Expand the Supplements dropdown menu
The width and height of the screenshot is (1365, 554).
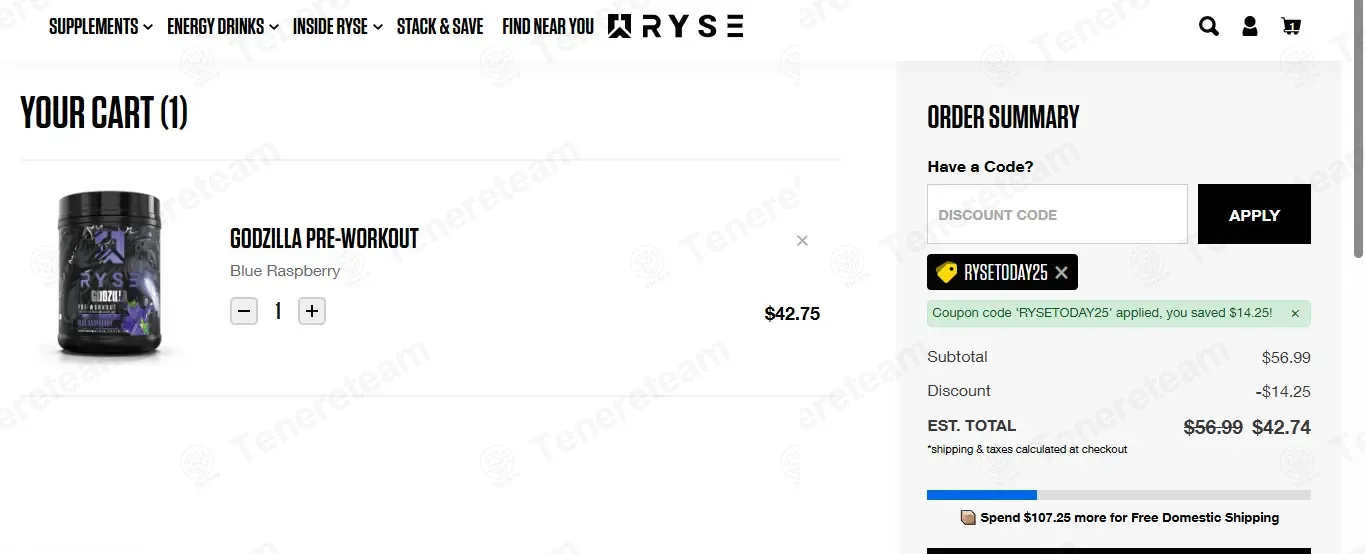(x=101, y=27)
